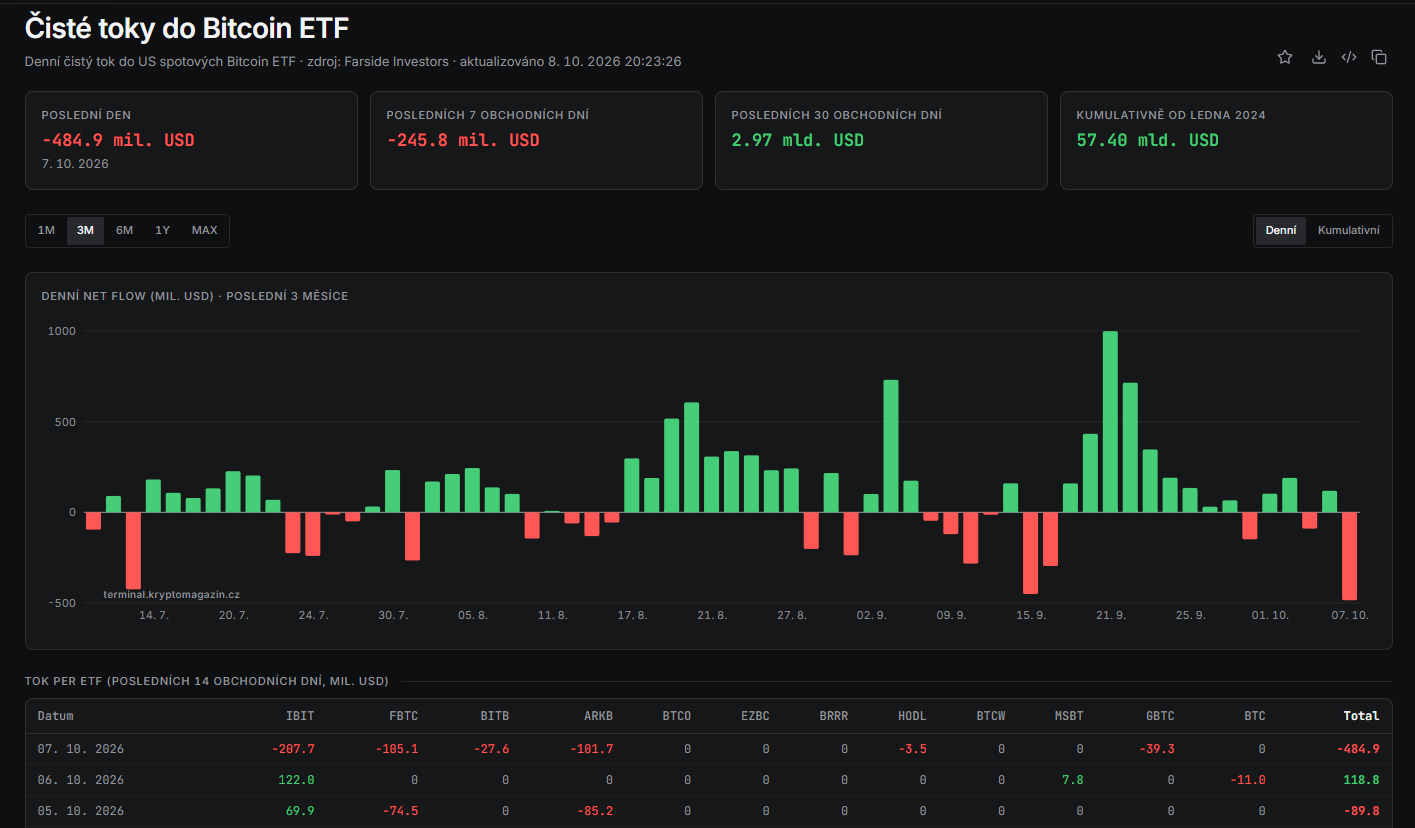
Task: Sort the table by FBTC column
Action: point(403,716)
